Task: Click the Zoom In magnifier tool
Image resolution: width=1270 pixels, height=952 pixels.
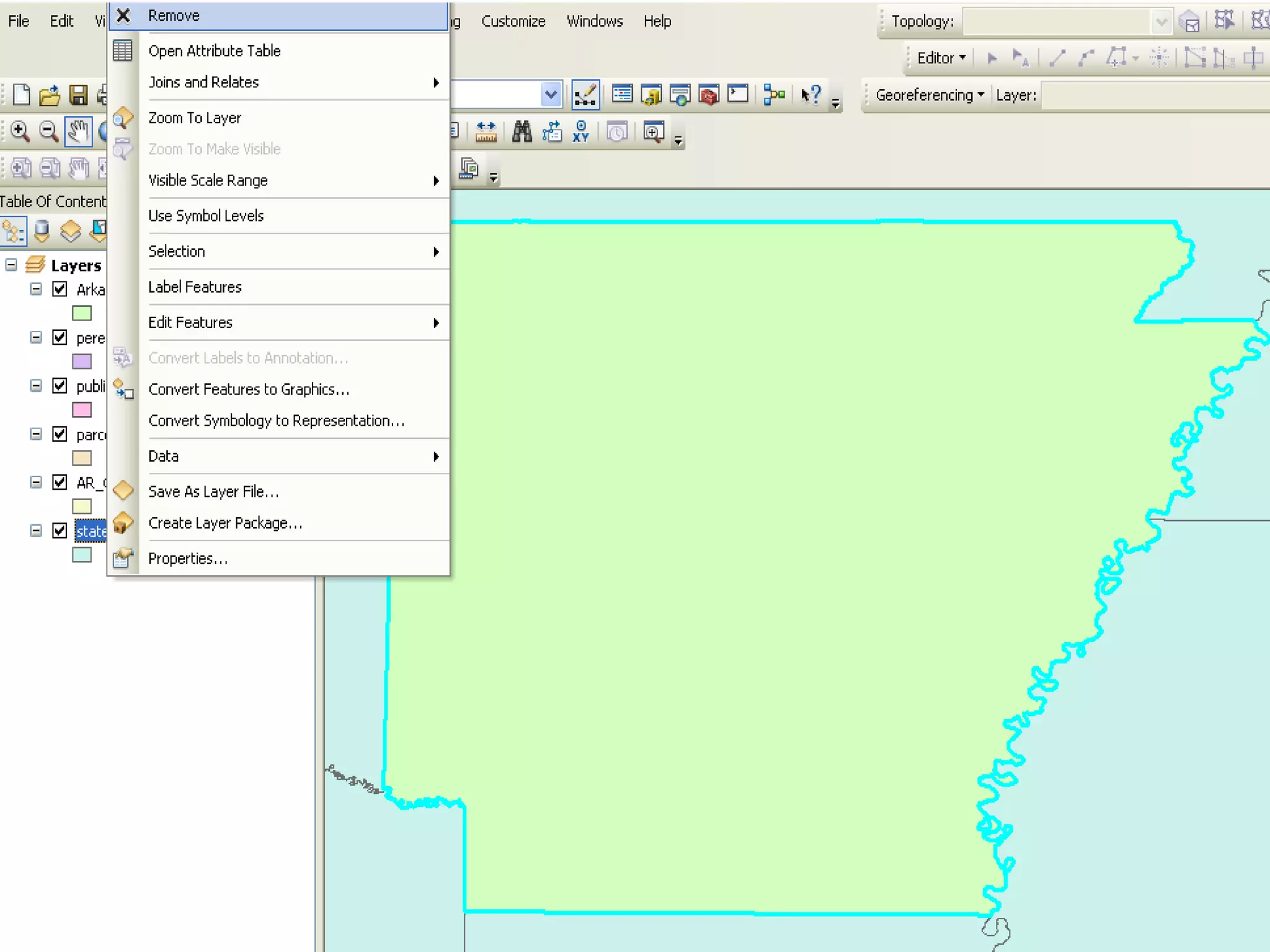Action: tap(20, 131)
